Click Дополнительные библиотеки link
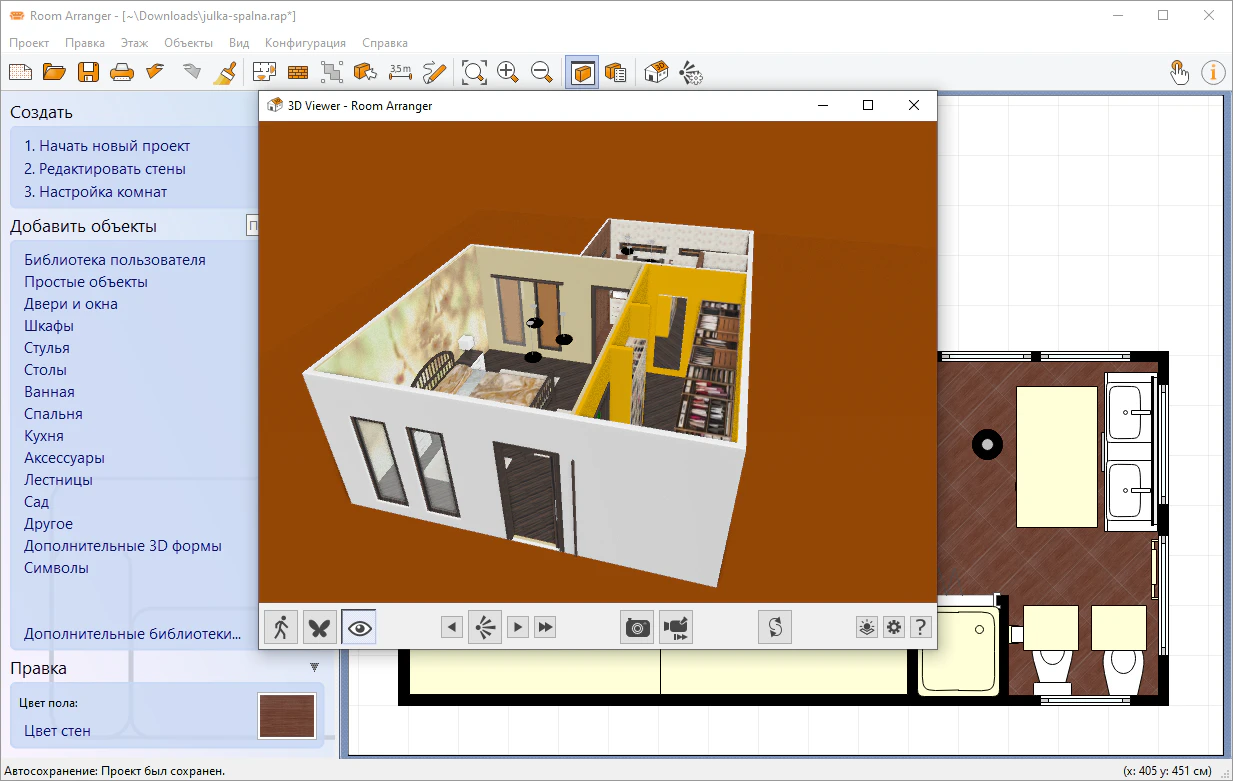The width and height of the screenshot is (1233, 781). point(133,634)
